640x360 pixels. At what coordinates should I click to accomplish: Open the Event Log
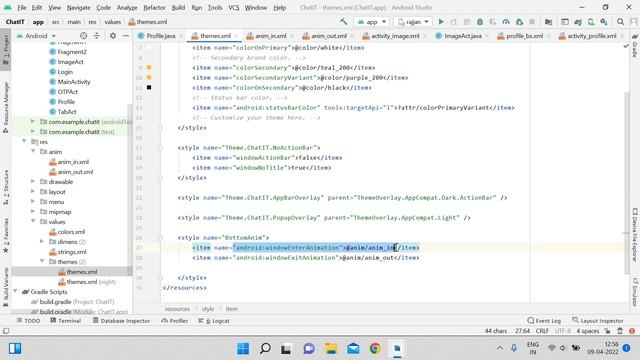click(x=544, y=320)
